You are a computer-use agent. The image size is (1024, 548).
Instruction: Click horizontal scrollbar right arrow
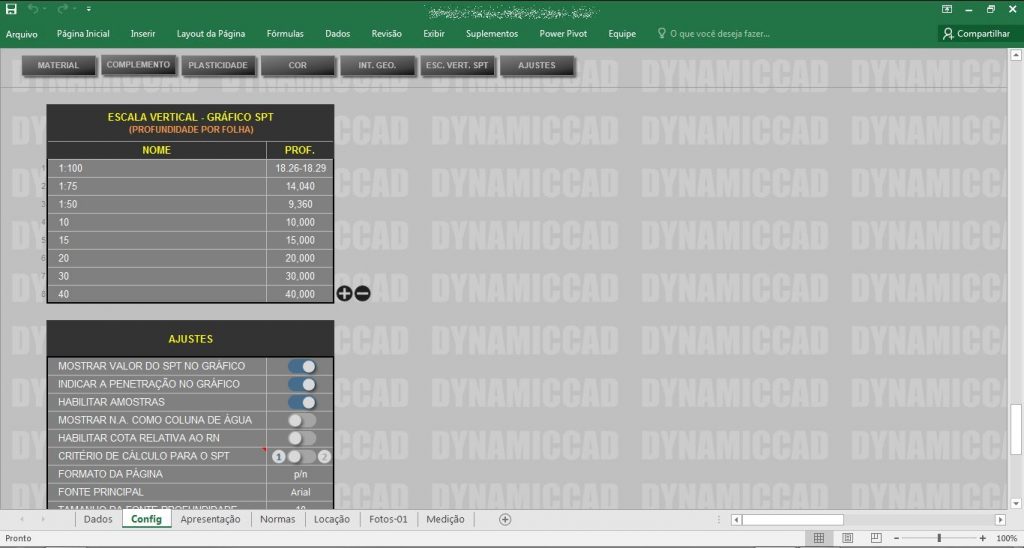(1000, 520)
